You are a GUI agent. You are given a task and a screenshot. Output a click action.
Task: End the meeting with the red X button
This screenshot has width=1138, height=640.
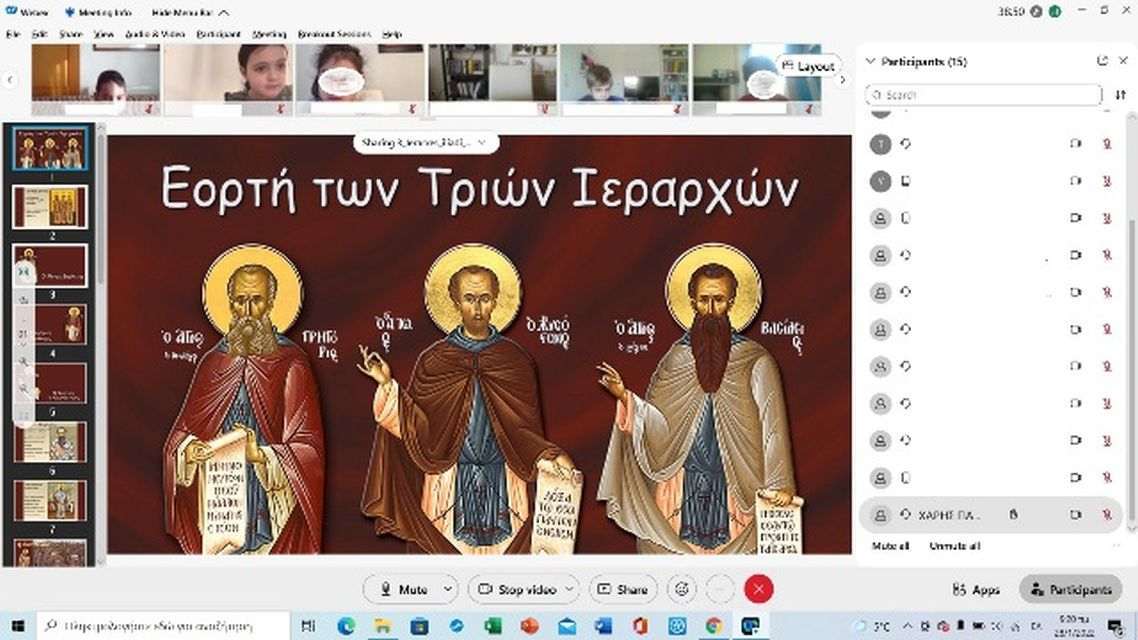758,589
